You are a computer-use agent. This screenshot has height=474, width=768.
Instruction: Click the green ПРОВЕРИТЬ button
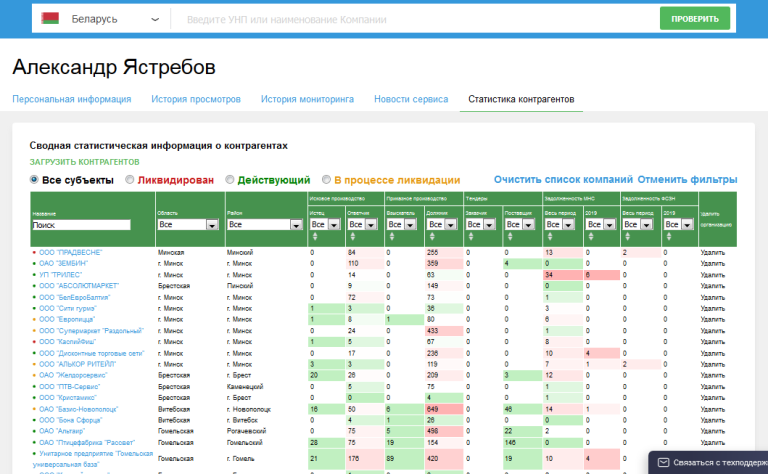coord(695,19)
